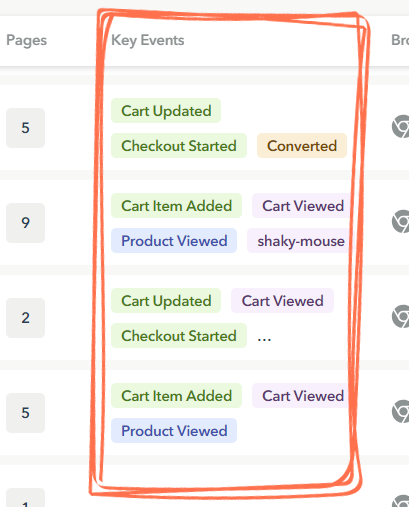Click Chrome icon beside the shaky-mouse row
Screen dimensions: 409x507
click(401, 222)
